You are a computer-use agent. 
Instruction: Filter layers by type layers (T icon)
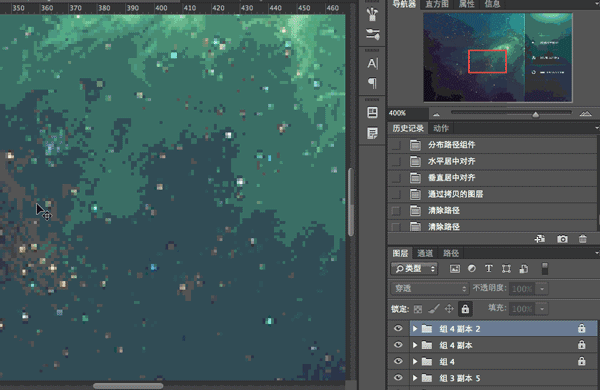(489, 269)
